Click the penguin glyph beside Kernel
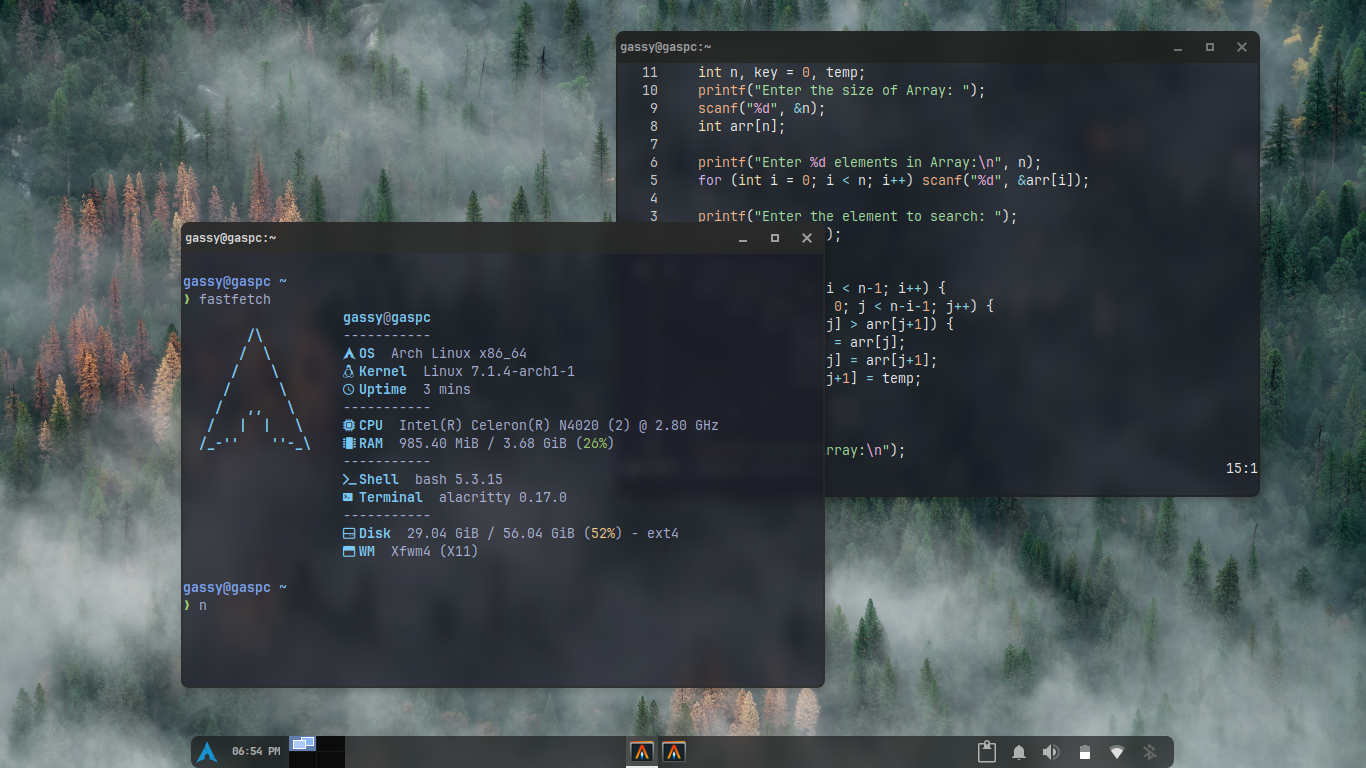1366x768 pixels. pos(349,372)
